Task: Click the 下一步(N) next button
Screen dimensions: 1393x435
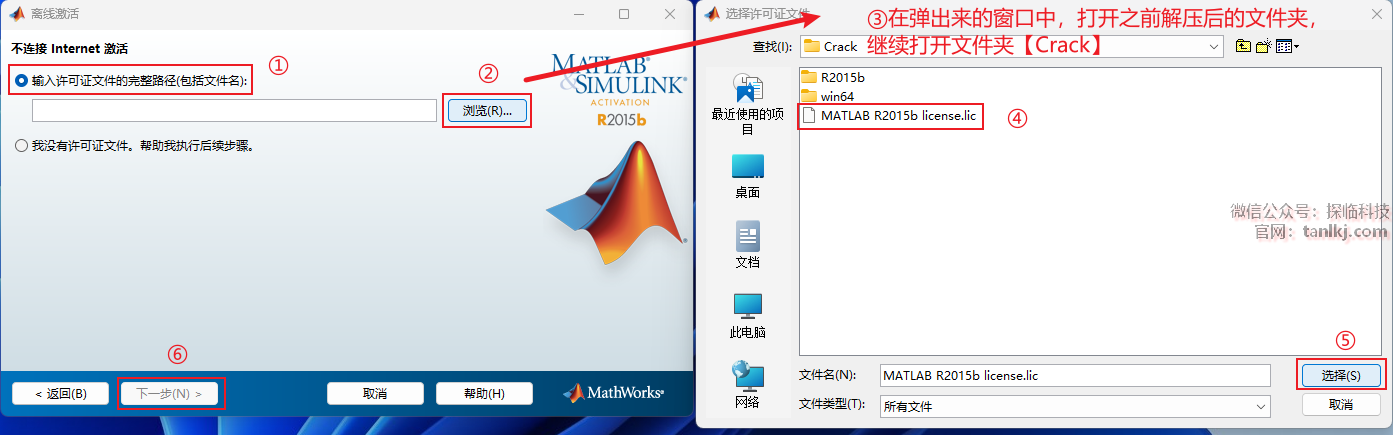Action: pos(169,393)
